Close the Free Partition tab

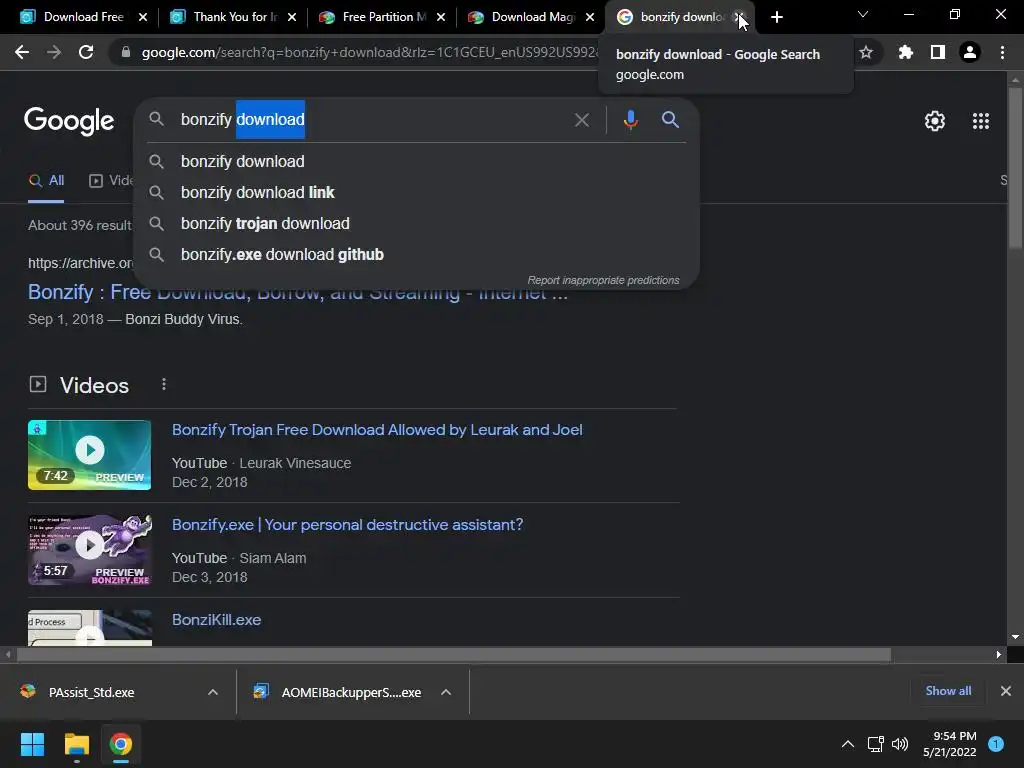pyautogui.click(x=441, y=18)
